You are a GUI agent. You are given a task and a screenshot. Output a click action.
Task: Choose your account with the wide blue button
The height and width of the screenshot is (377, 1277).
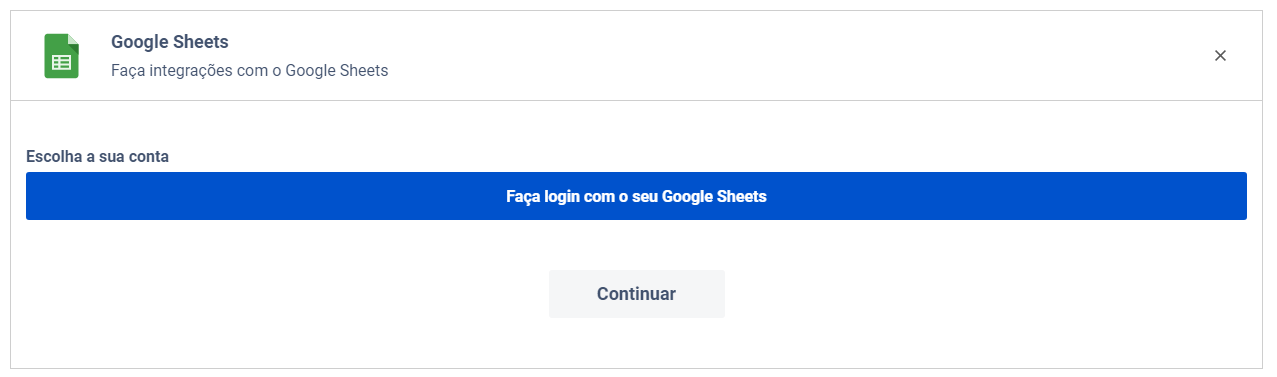pyautogui.click(x=636, y=196)
